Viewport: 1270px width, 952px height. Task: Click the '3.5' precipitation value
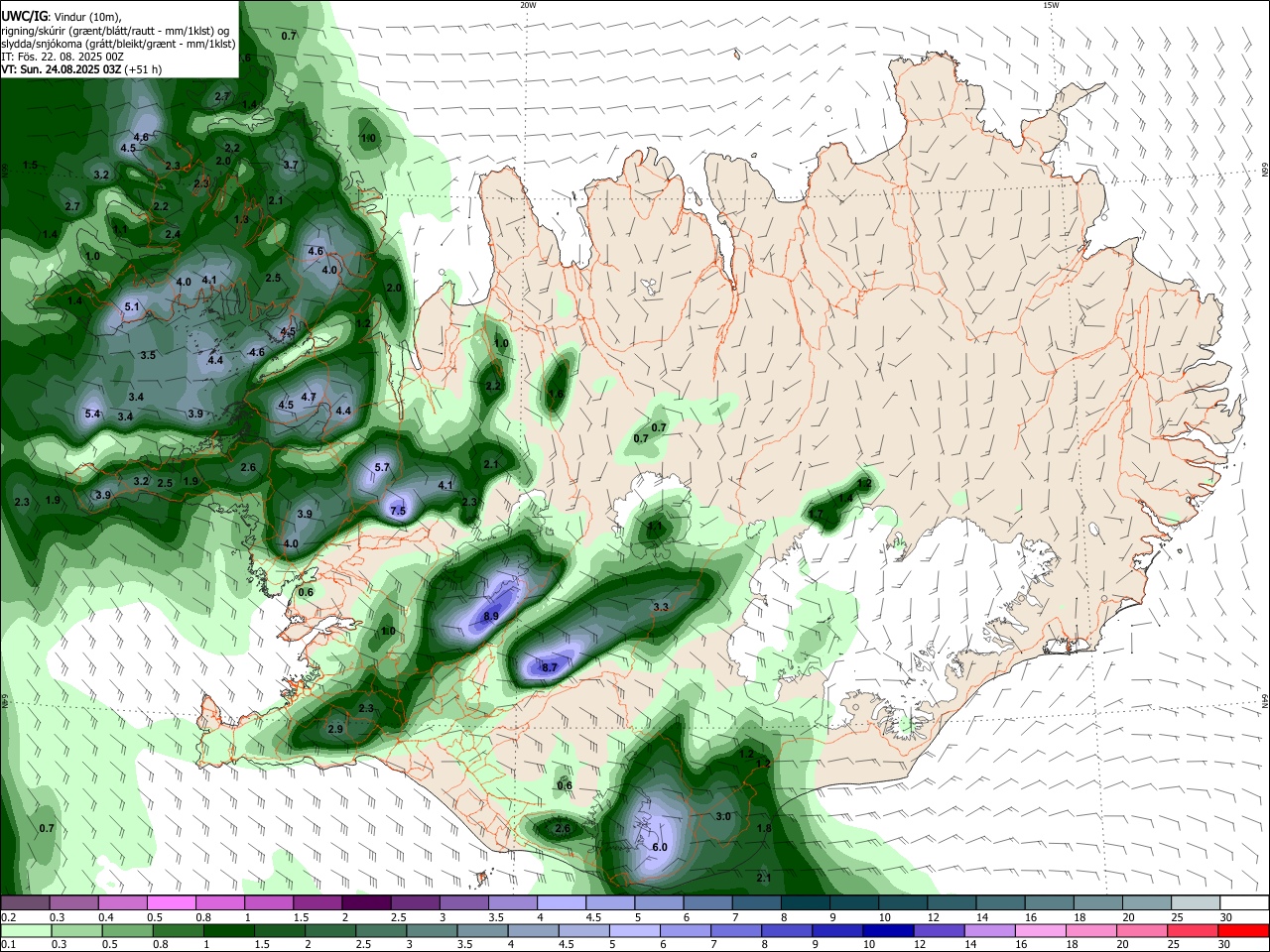tap(148, 355)
